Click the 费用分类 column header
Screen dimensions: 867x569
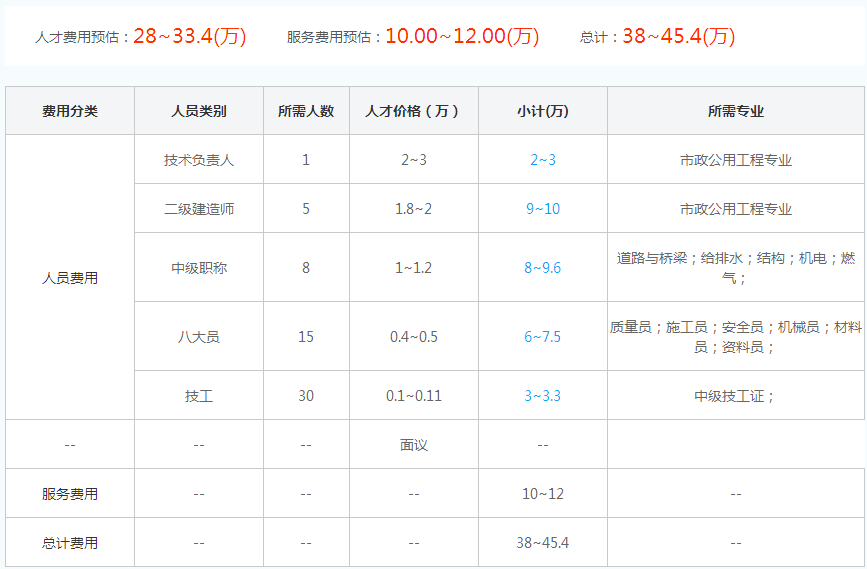click(x=70, y=111)
